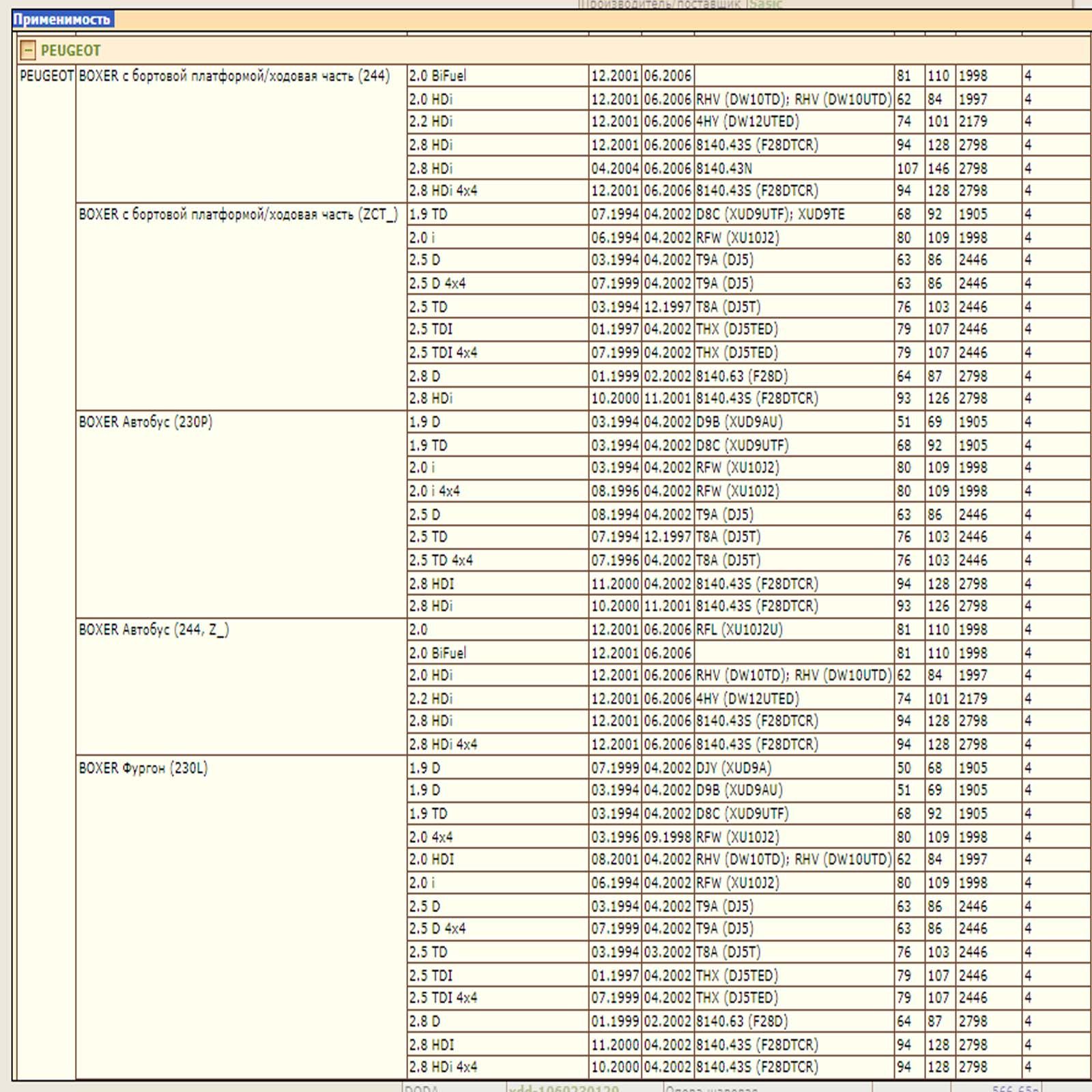The image size is (1092, 1092).
Task: Click the 03.1996 start date cell
Action: [615, 837]
